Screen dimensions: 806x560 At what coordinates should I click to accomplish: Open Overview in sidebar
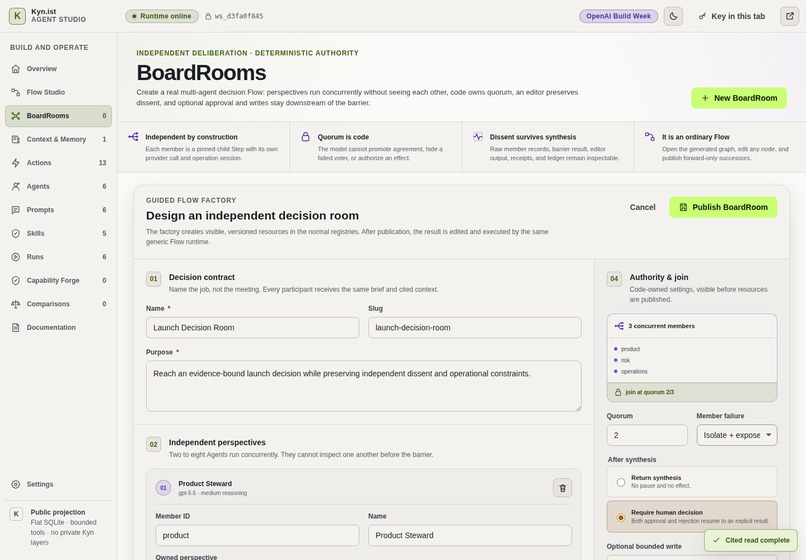[58, 69]
